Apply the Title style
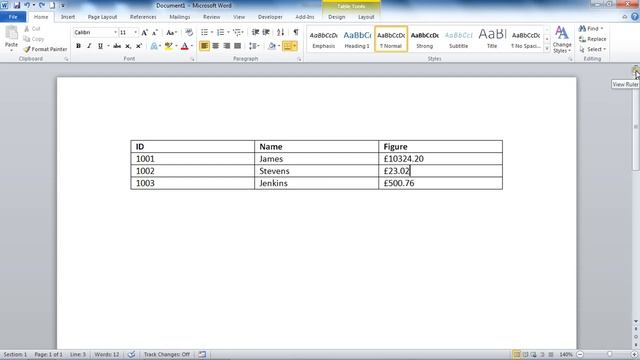The width and height of the screenshot is (640, 360). pyautogui.click(x=492, y=39)
